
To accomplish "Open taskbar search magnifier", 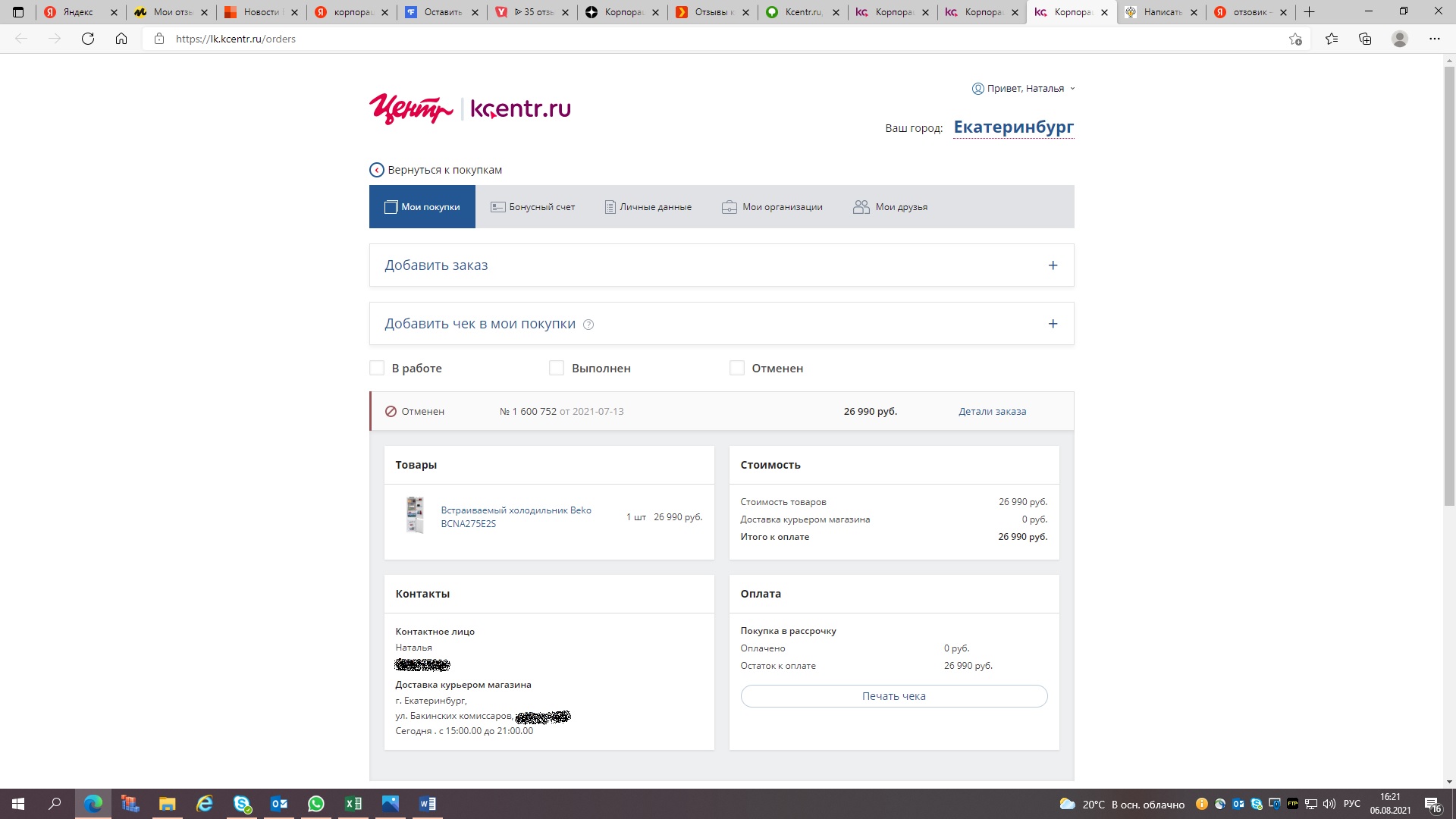I will [55, 804].
